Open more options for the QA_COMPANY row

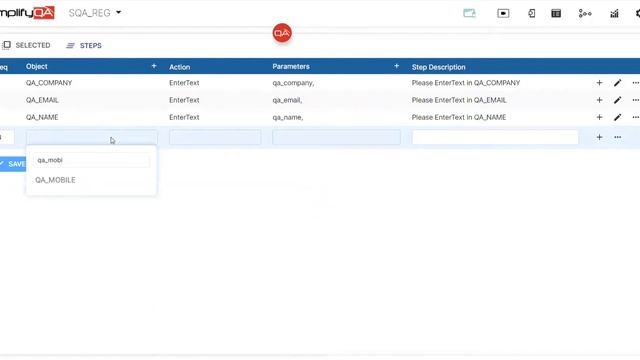(x=636, y=83)
